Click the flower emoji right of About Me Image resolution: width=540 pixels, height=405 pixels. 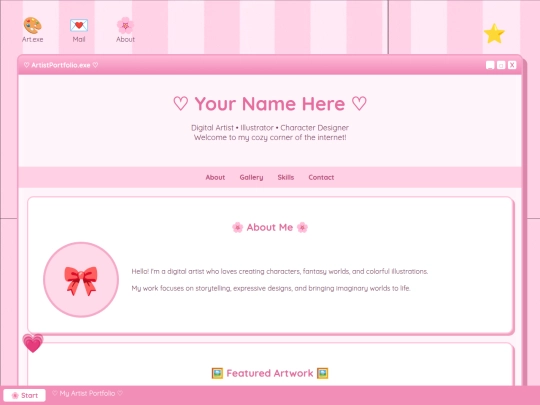[302, 227]
